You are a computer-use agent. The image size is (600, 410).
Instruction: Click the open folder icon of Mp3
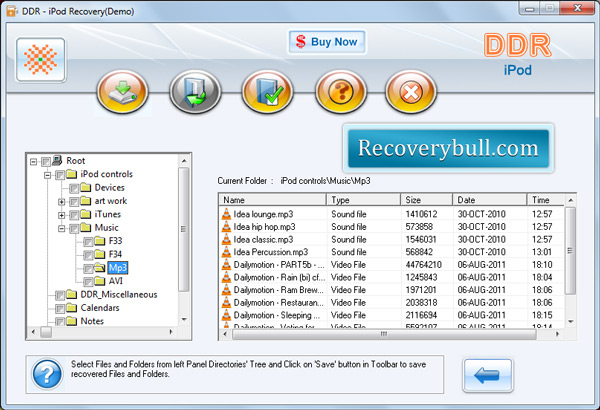coord(100,268)
